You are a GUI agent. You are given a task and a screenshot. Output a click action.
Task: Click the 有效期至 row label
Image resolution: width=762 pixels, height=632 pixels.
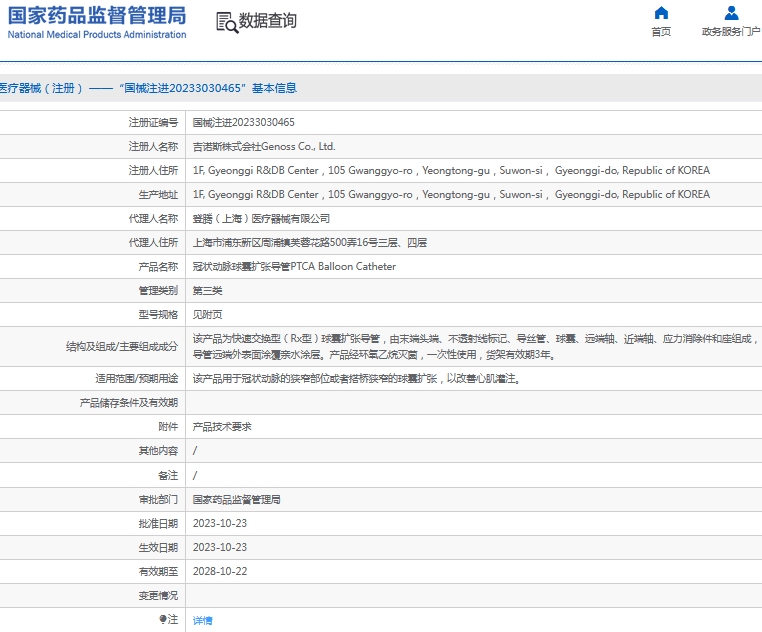(x=158, y=571)
